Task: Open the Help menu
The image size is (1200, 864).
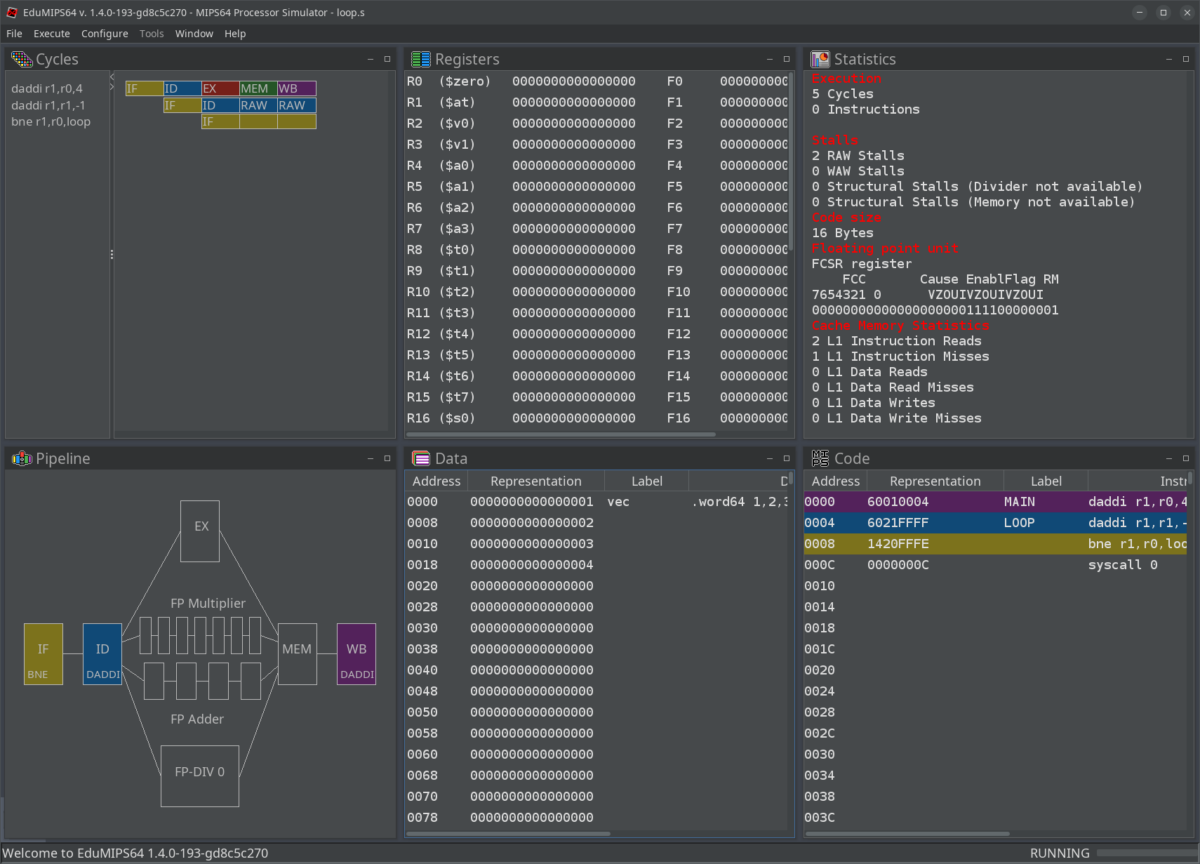Action: 235,33
